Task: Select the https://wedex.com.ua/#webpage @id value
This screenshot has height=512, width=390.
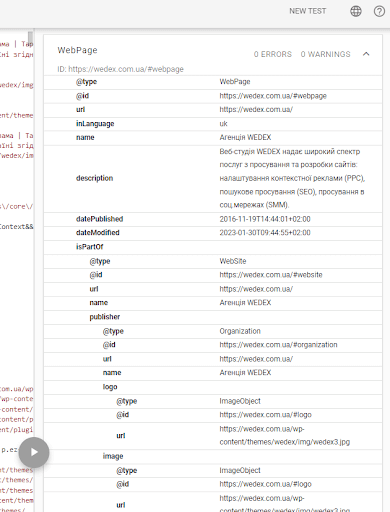Action: (x=273, y=96)
